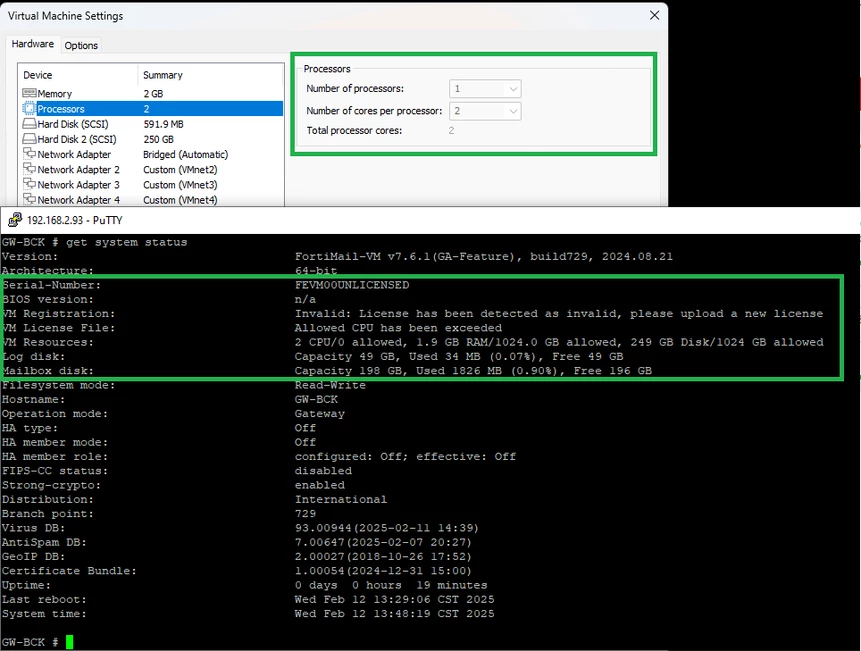Click the Network Adapter 4 icon

[x=29, y=200]
